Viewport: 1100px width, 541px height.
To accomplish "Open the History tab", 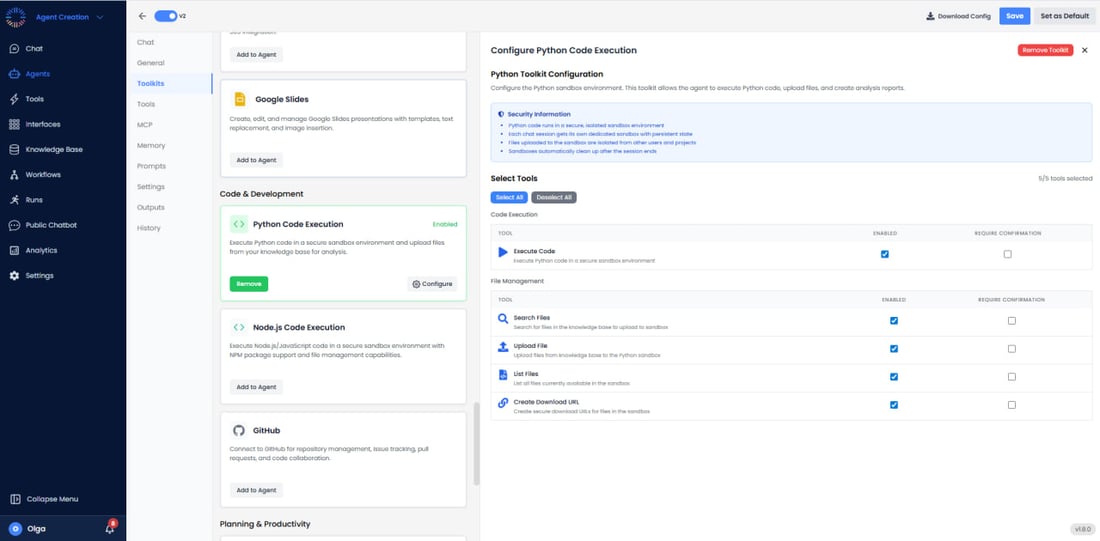I will click(x=149, y=228).
